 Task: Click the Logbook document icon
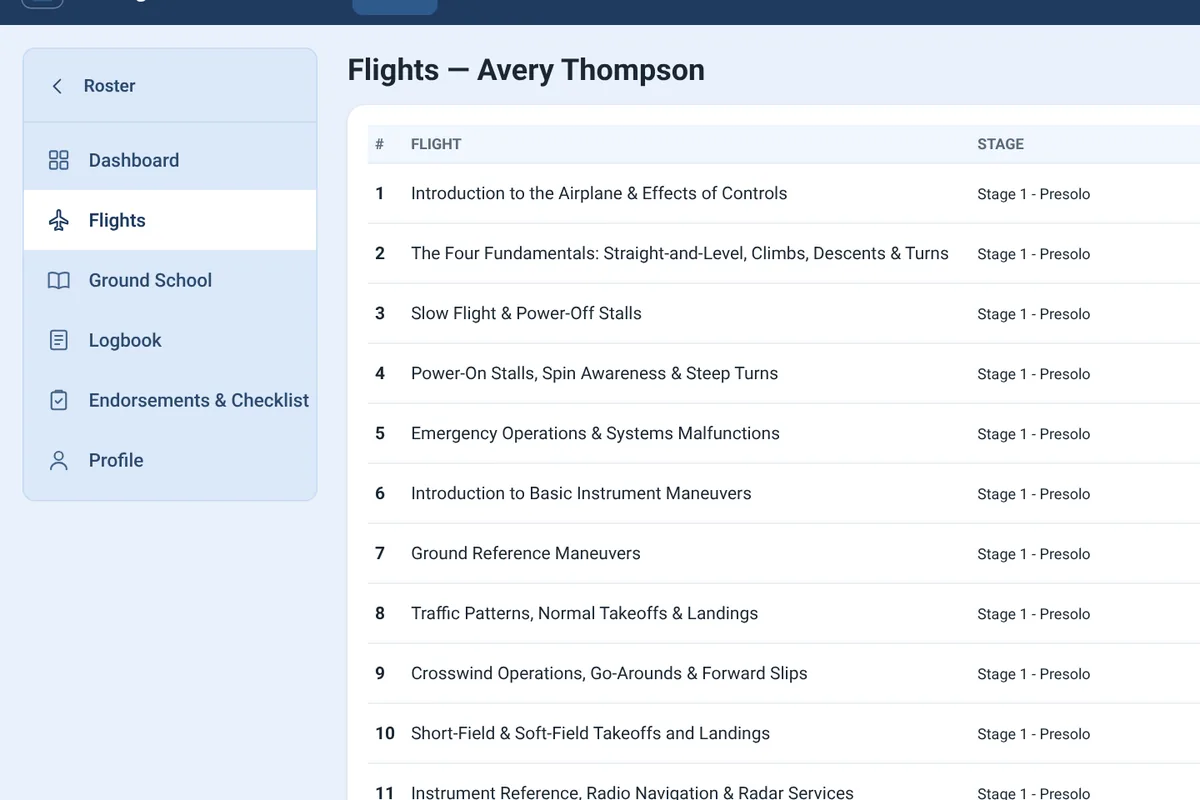[x=59, y=340]
